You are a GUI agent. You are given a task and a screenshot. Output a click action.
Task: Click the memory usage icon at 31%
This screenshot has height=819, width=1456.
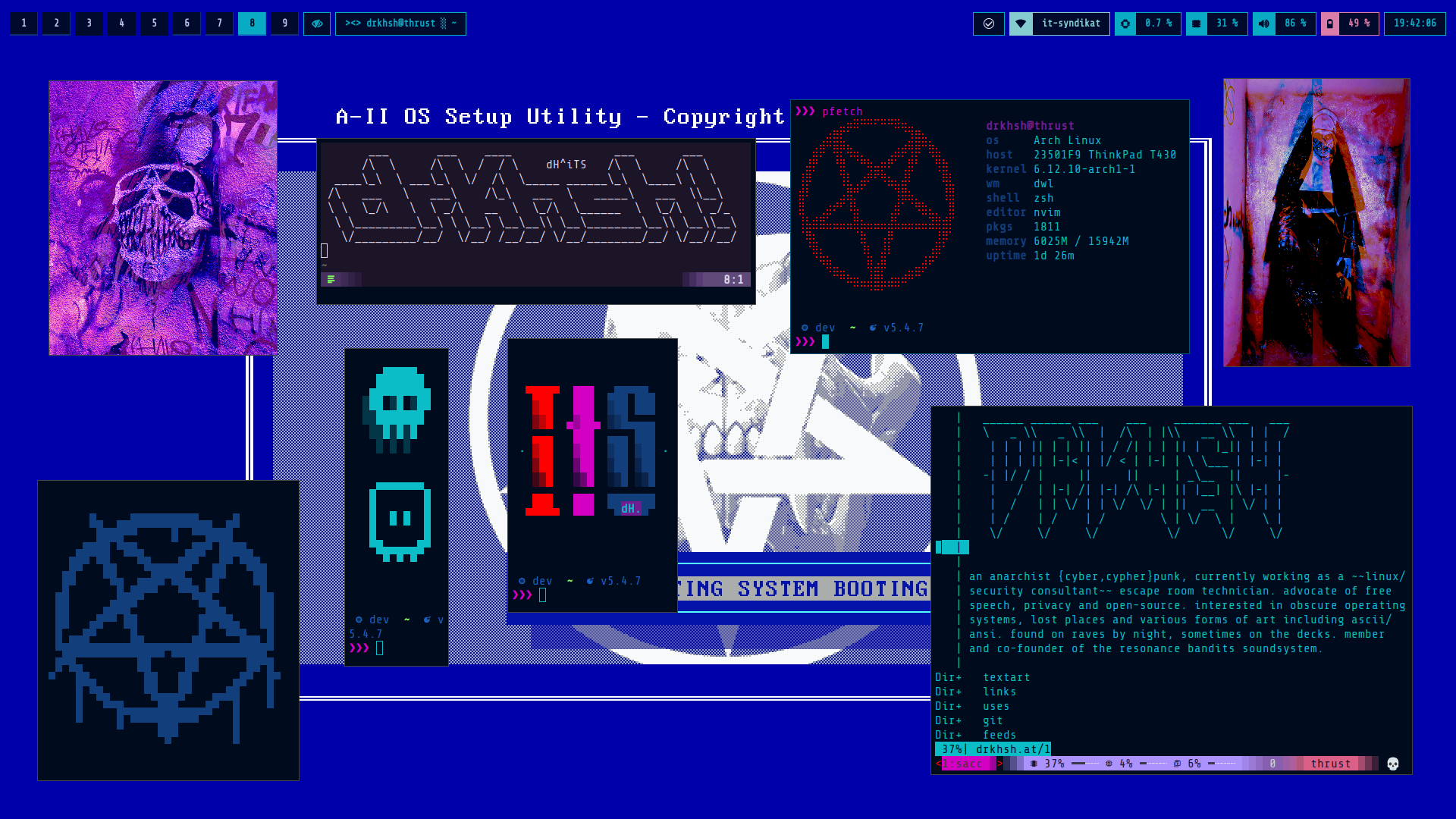(x=1197, y=24)
